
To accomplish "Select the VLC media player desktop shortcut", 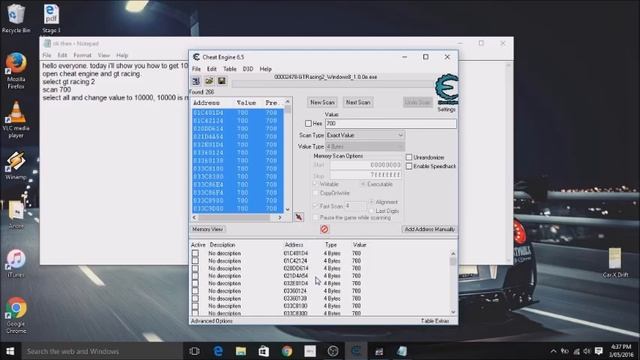I will click(16, 120).
